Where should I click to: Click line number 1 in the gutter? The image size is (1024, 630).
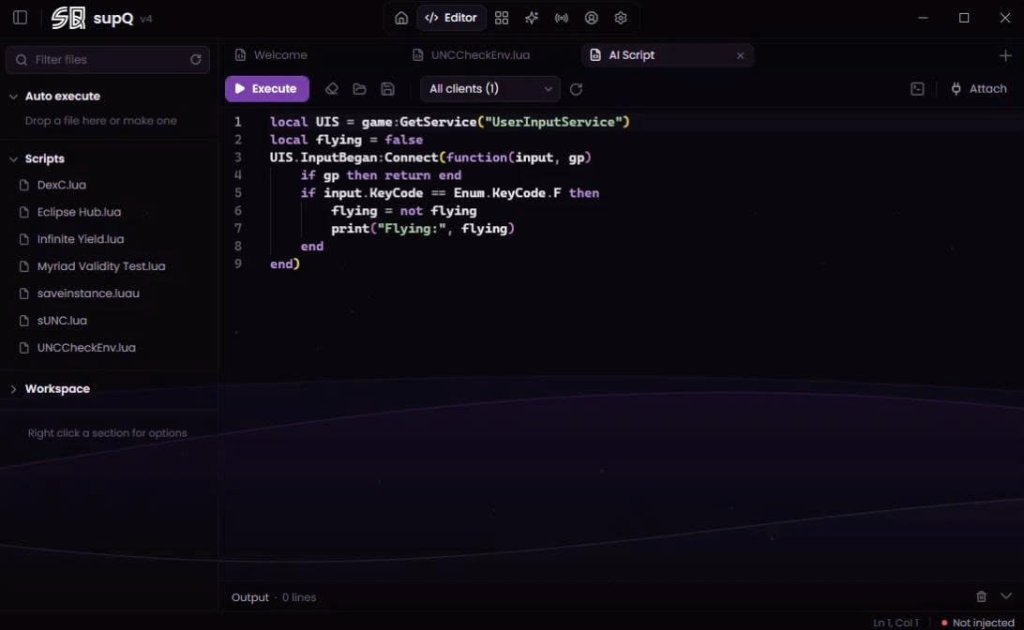(238, 122)
